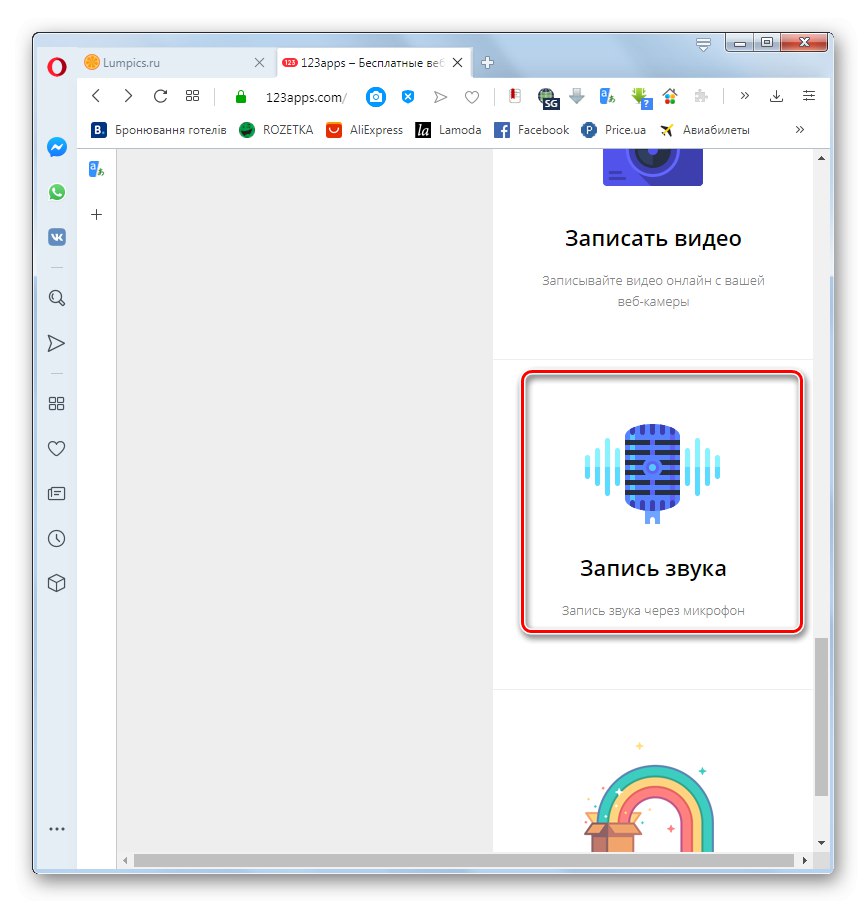Open a new tab with plus button
This screenshot has height=907, width=867.
click(x=488, y=62)
